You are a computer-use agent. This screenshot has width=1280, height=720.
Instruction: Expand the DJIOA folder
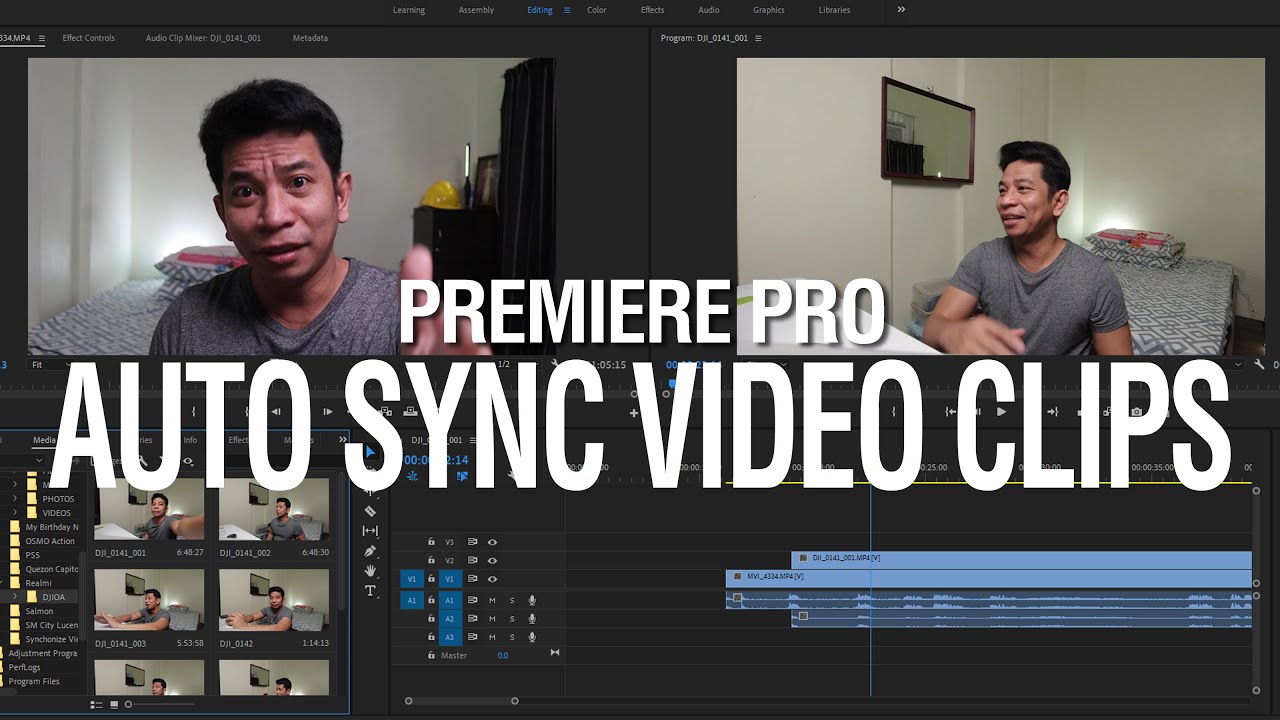[x=14, y=597]
